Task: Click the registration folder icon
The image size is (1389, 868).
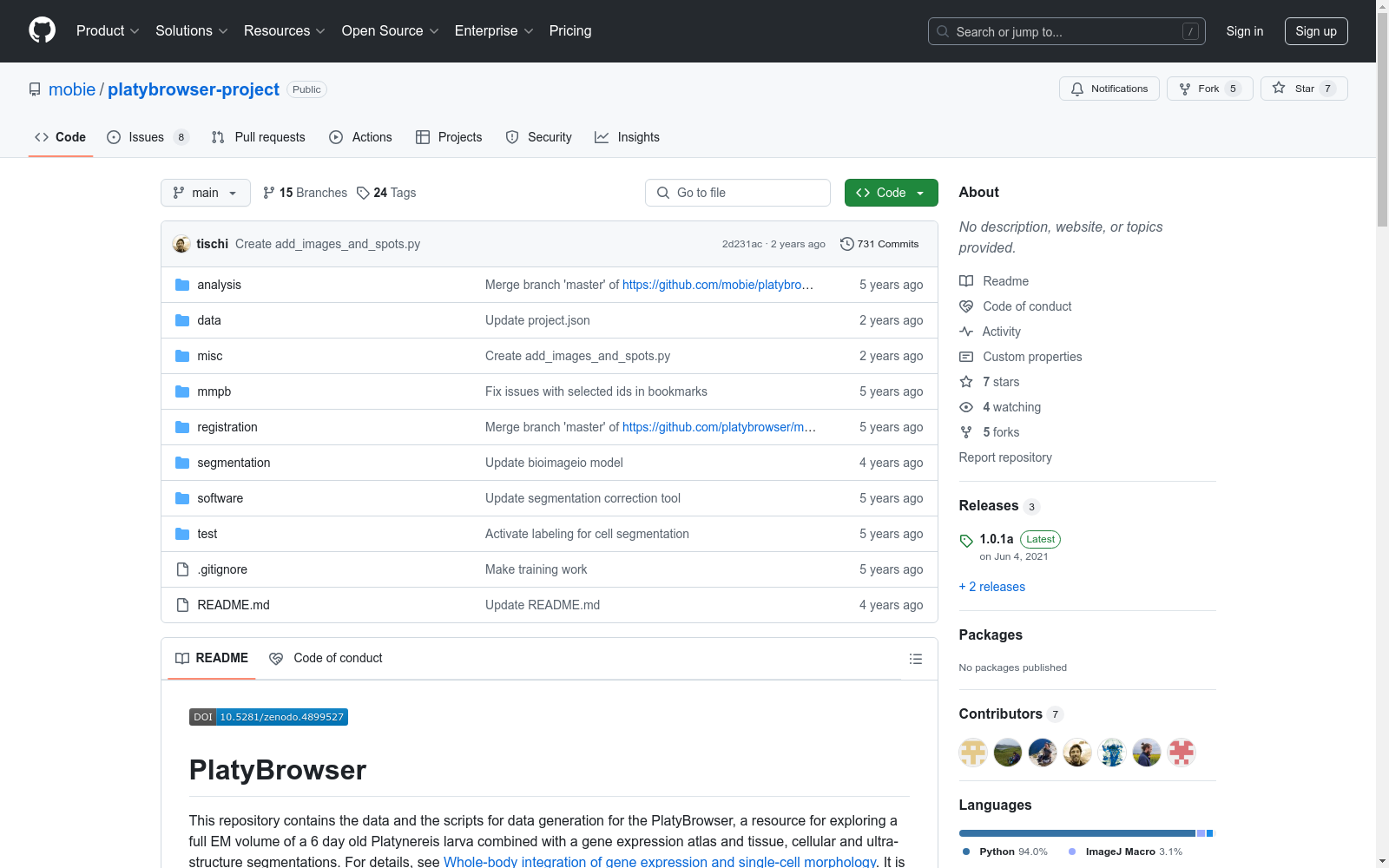Action: click(182, 427)
